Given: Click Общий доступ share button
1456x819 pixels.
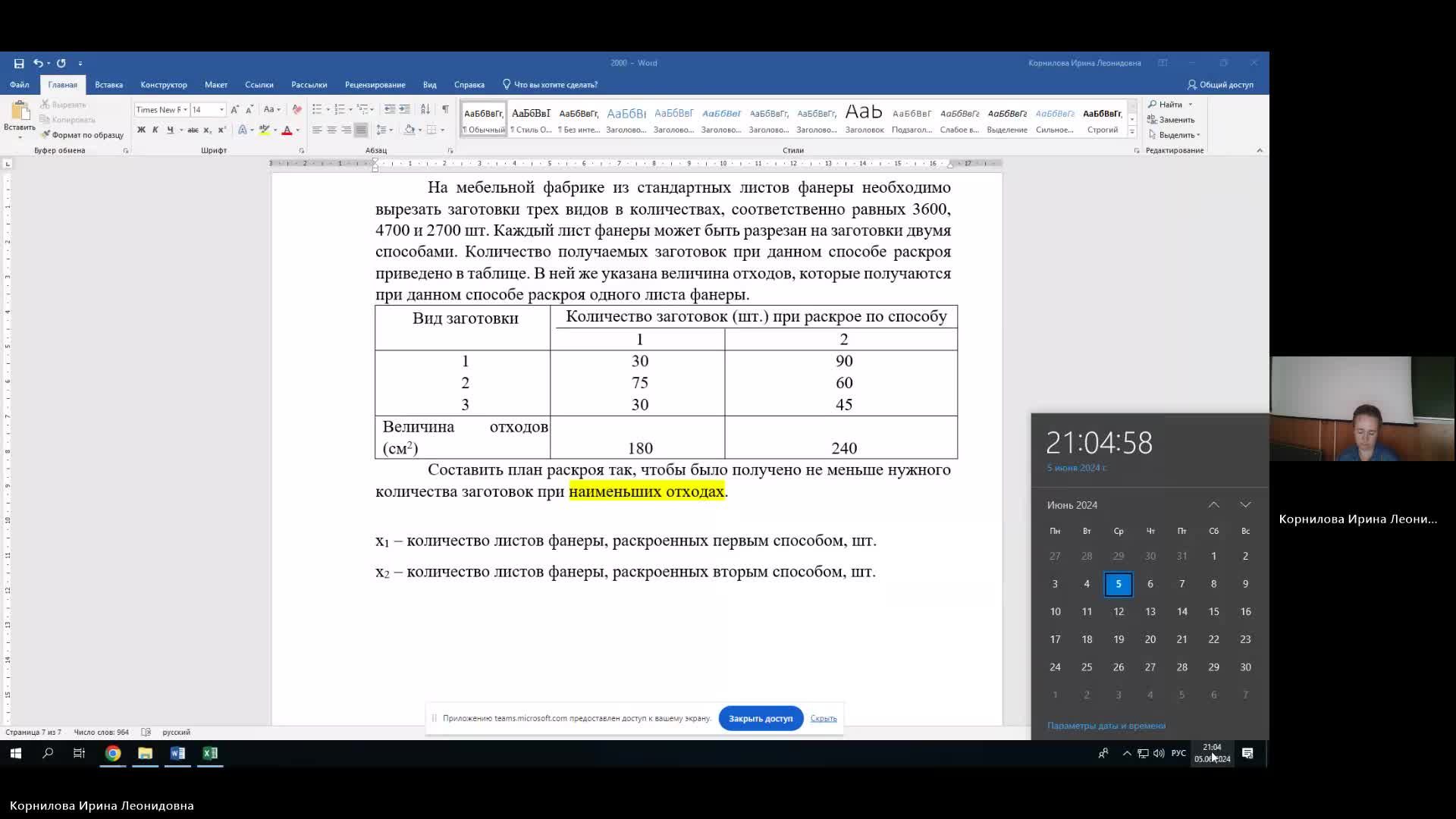Looking at the screenshot, I should pyautogui.click(x=1220, y=85).
